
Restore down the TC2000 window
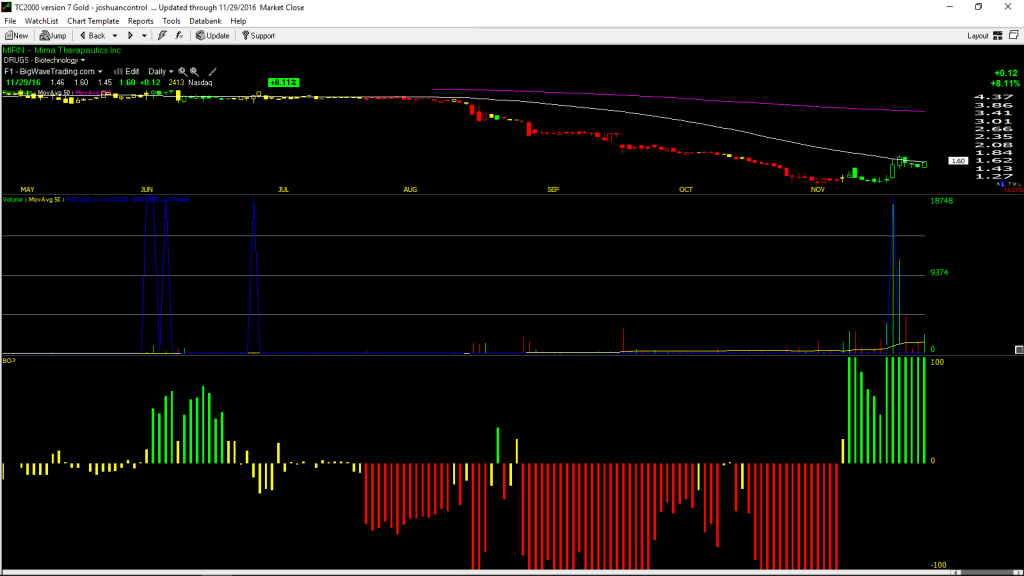(x=978, y=7)
